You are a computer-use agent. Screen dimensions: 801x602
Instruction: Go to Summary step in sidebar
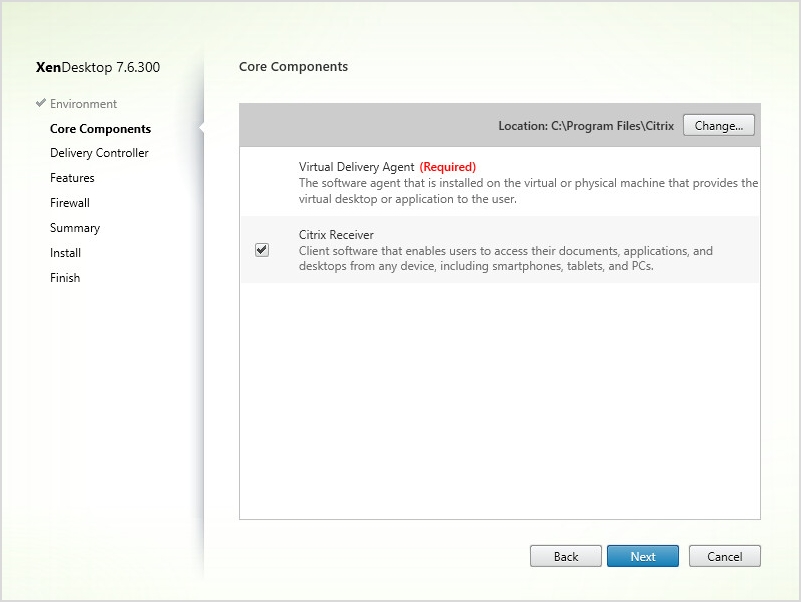point(75,228)
